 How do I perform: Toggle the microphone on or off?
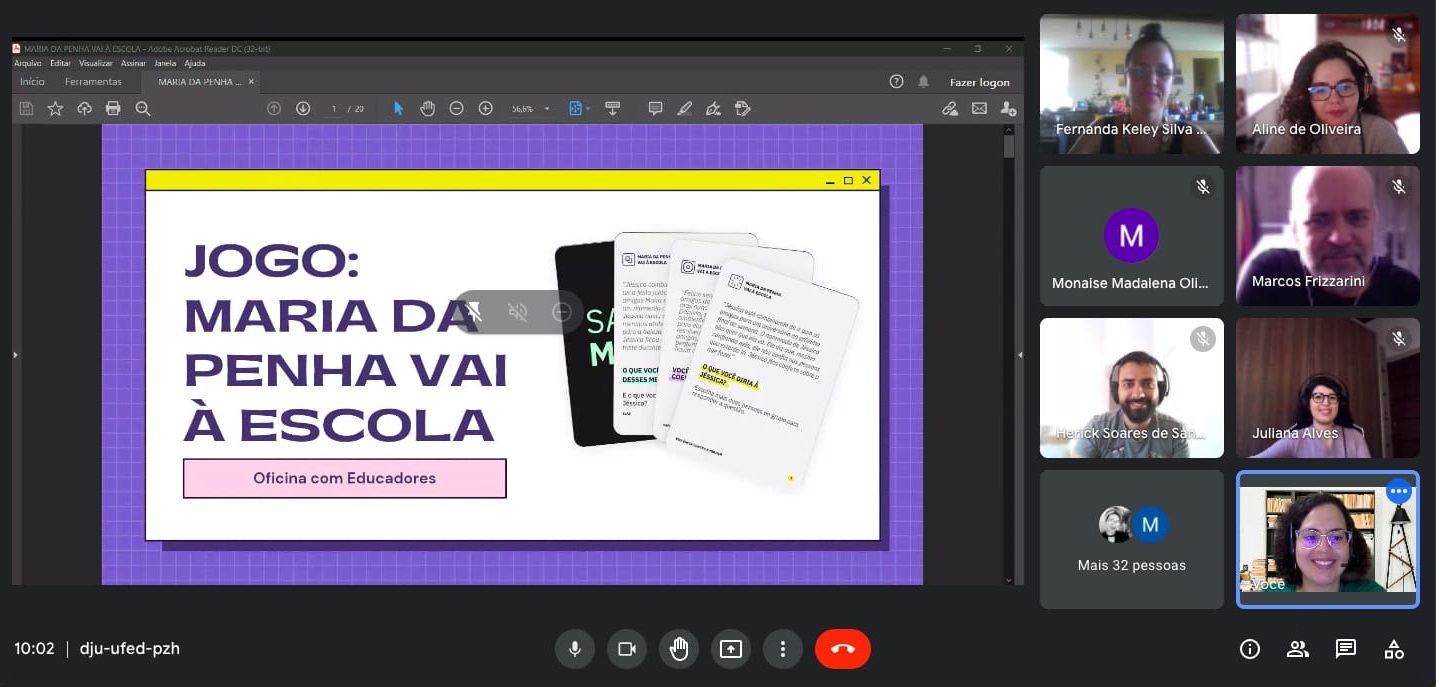[x=575, y=649]
